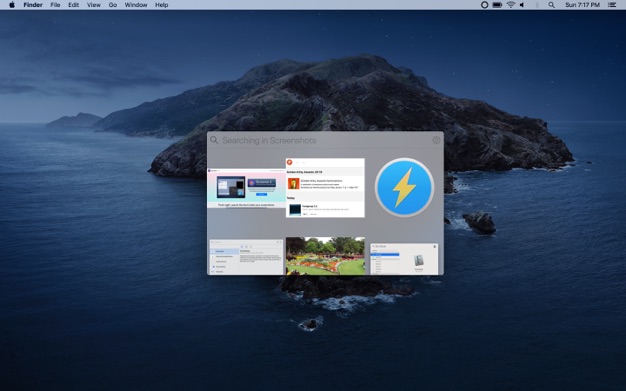Screen dimensions: 626x391
Task: Check the battery status icon
Action: pyautogui.click(x=497, y=5)
